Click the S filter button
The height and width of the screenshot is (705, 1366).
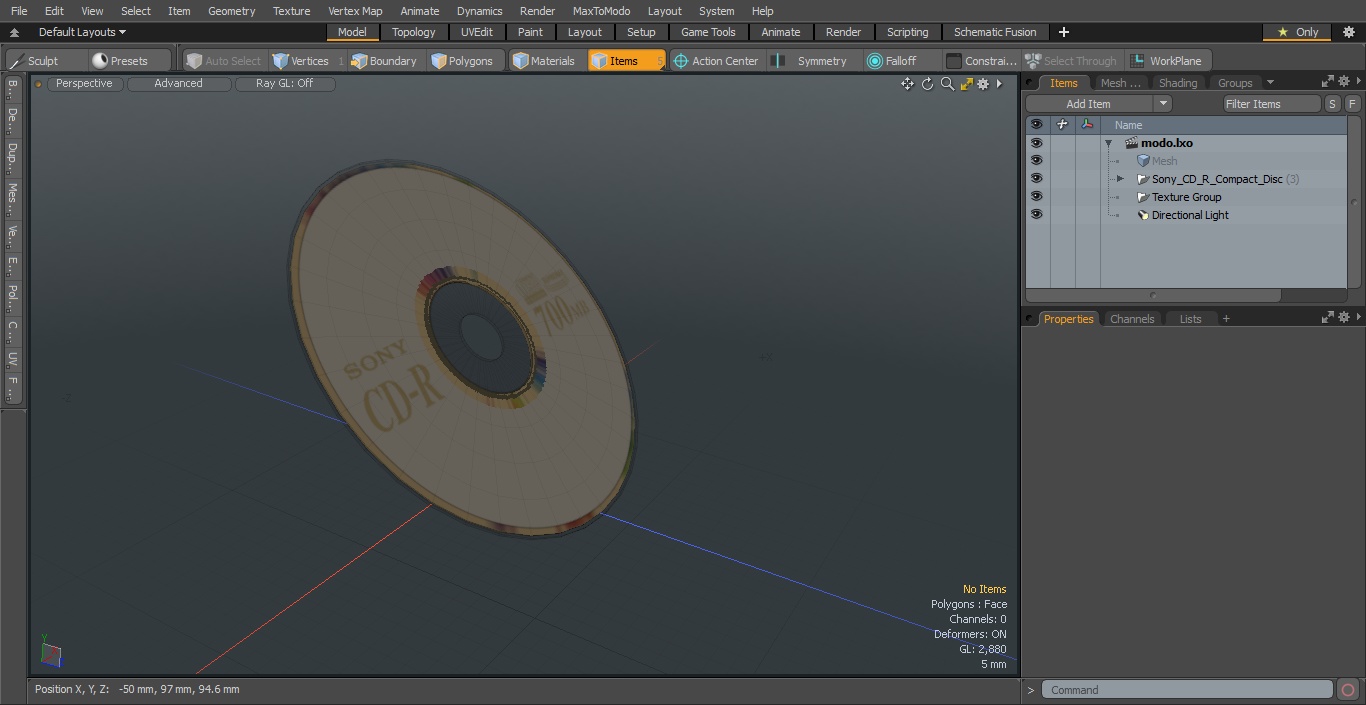1333,104
